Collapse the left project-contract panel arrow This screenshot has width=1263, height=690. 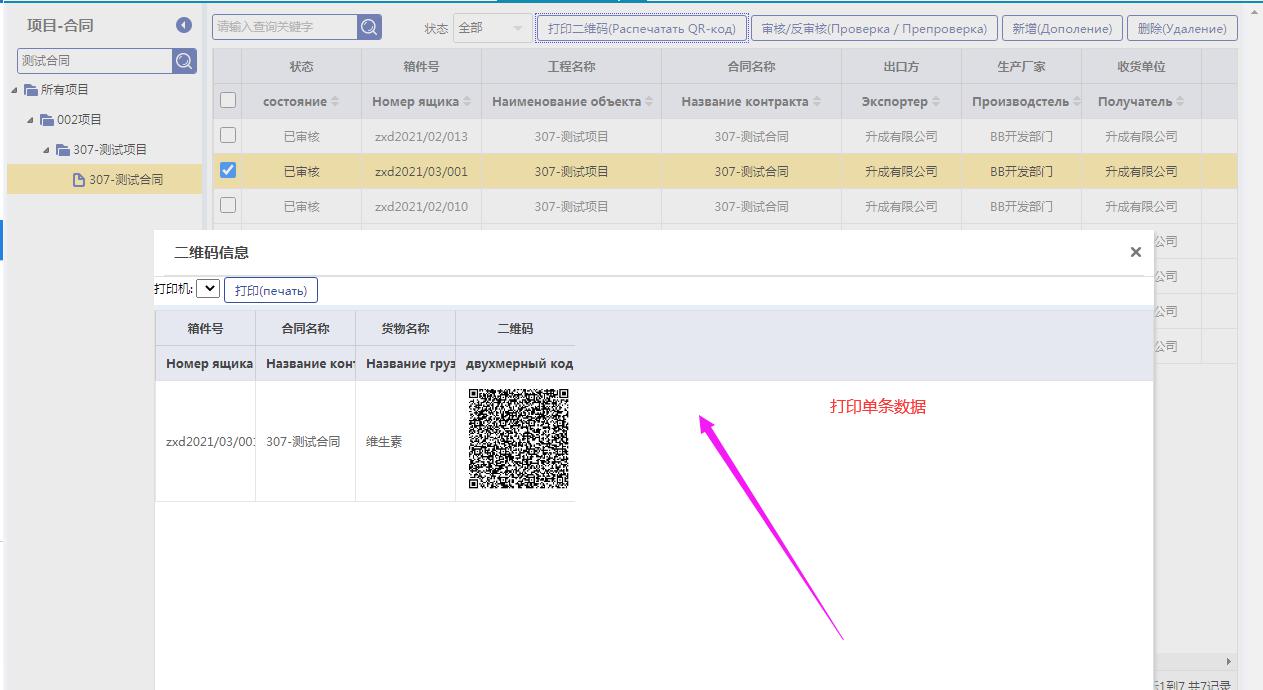click(x=184, y=25)
